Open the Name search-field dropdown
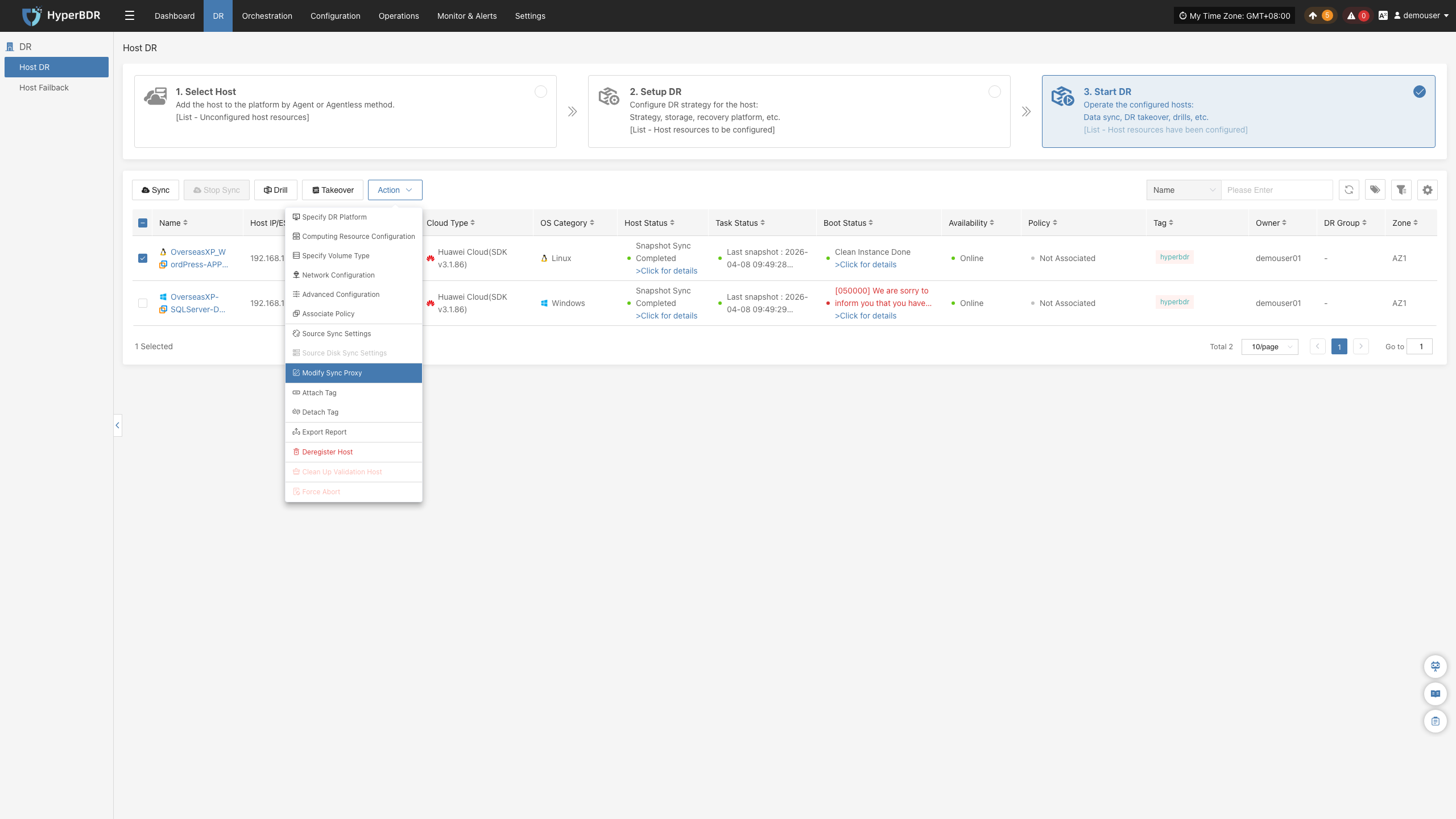 [1184, 190]
